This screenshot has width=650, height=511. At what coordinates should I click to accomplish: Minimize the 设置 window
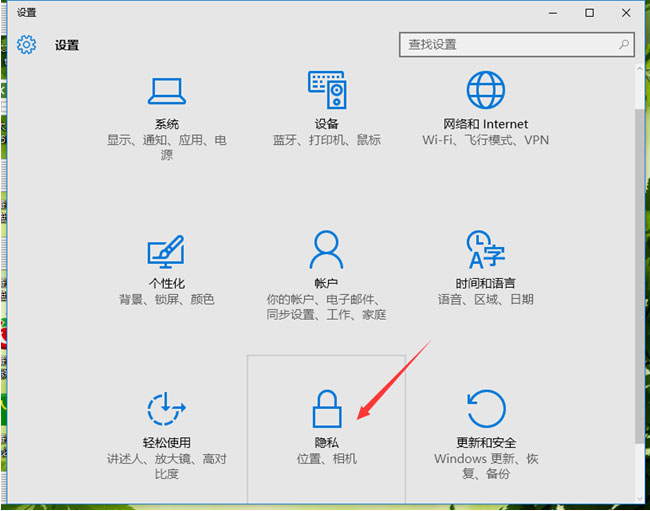click(x=553, y=13)
